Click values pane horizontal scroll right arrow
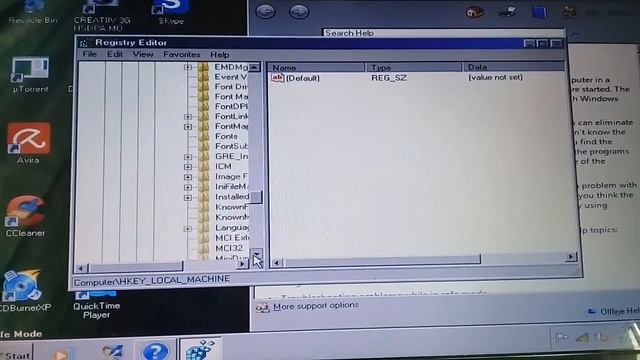 pos(571,256)
